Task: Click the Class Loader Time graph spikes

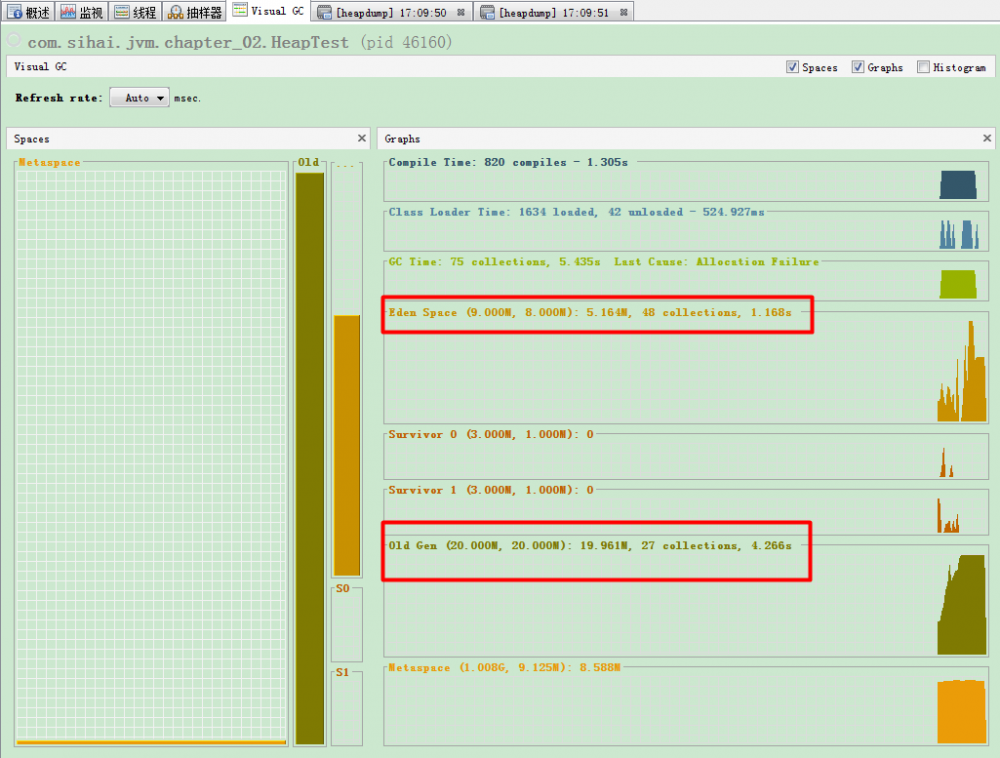Action: click(x=959, y=234)
